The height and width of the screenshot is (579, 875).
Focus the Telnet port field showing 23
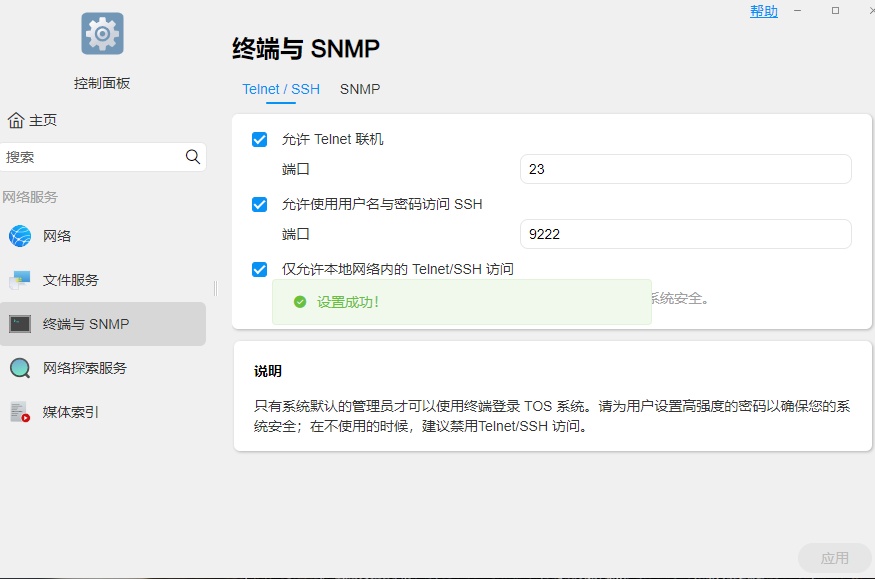(x=685, y=169)
